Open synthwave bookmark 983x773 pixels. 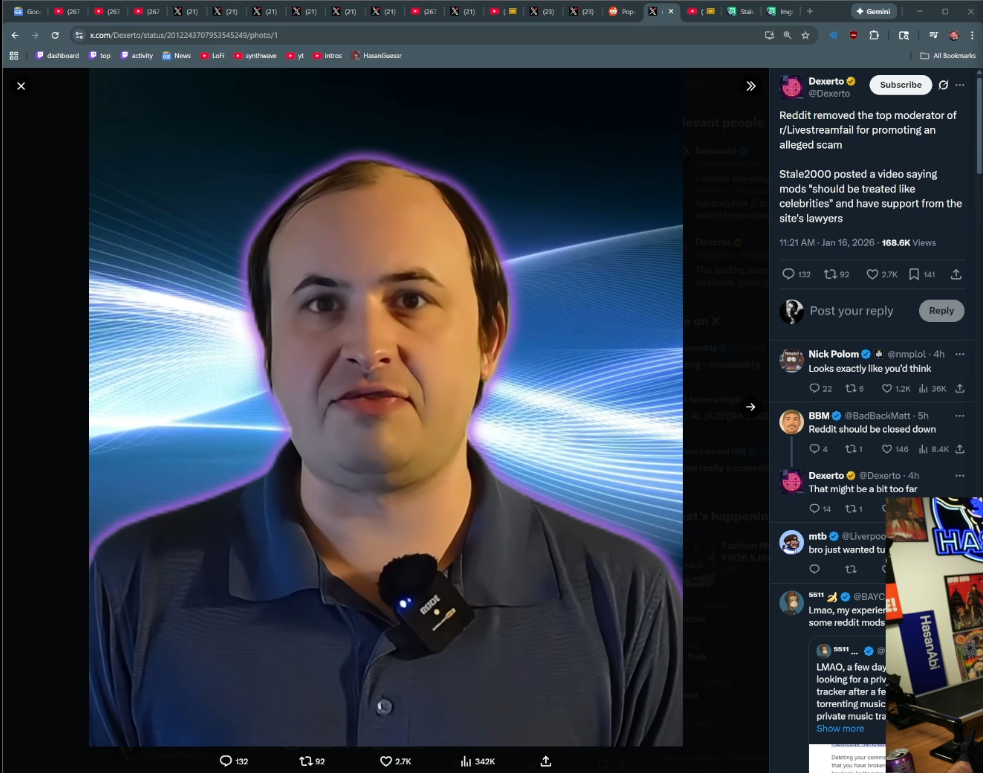click(x=255, y=56)
